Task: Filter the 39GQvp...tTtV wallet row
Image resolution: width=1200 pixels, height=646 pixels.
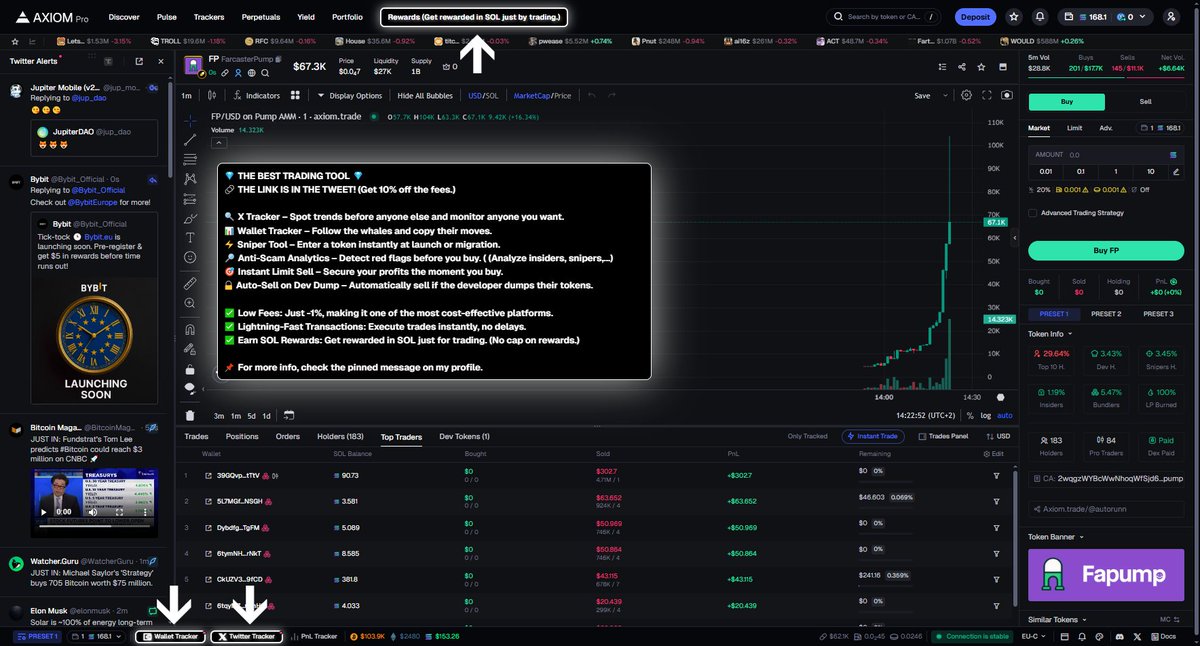Action: (x=996, y=475)
